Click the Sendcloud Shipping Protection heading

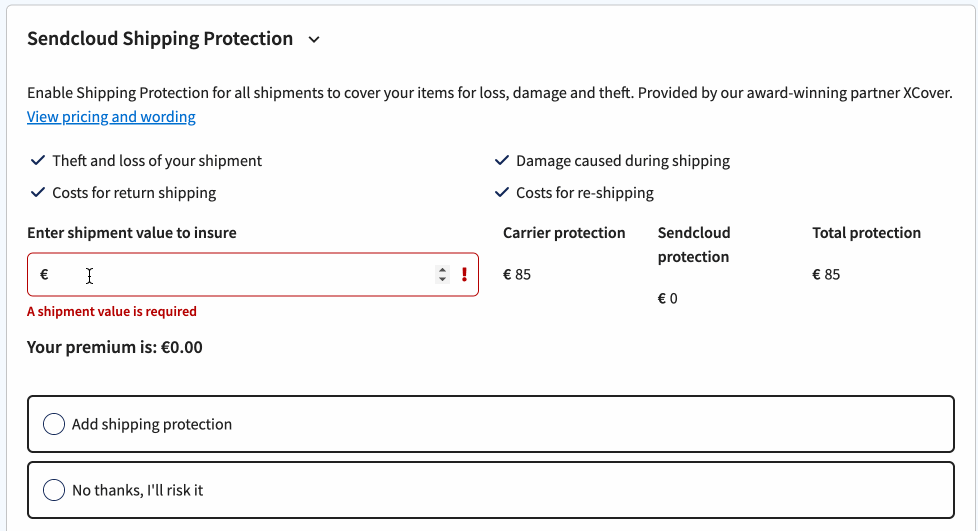(x=160, y=39)
